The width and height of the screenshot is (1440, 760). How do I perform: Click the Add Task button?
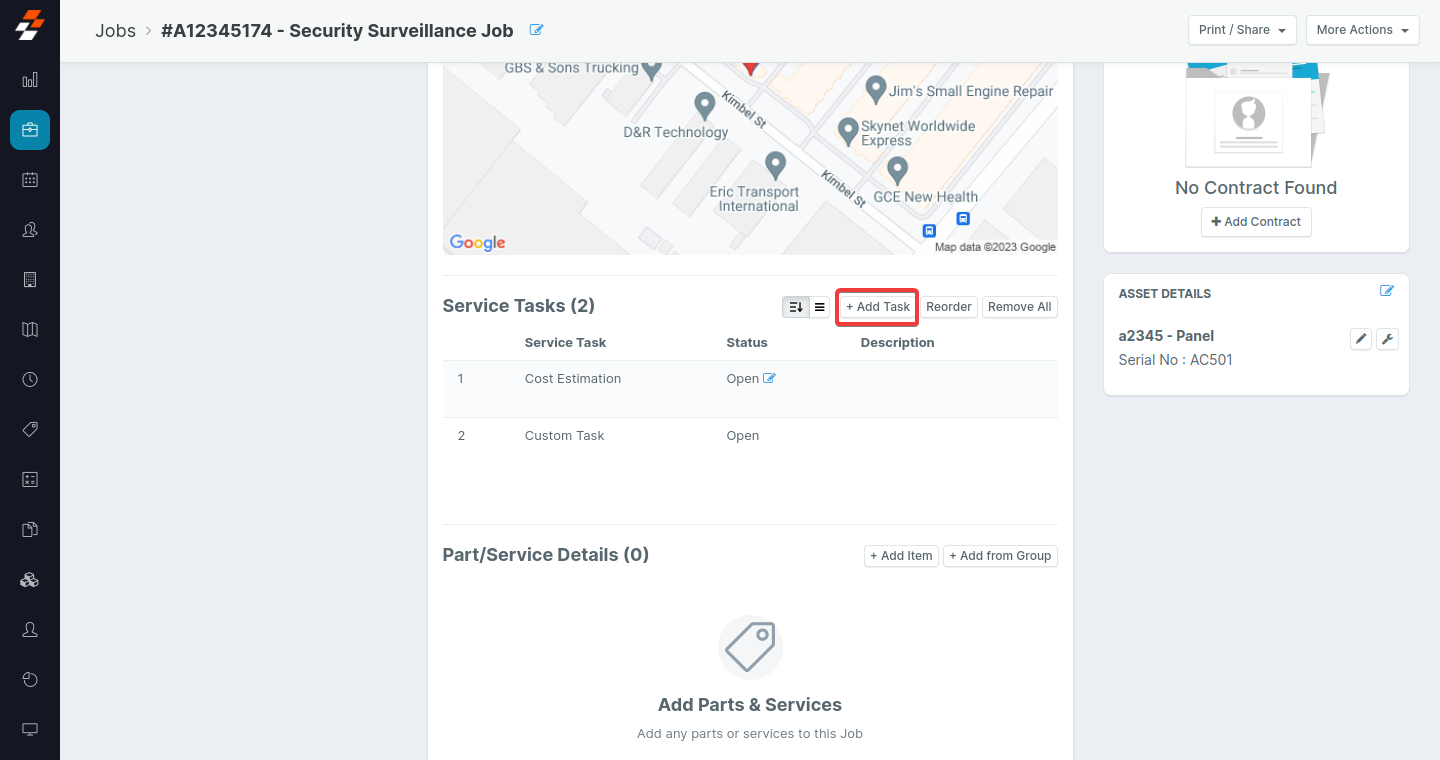[x=877, y=307]
